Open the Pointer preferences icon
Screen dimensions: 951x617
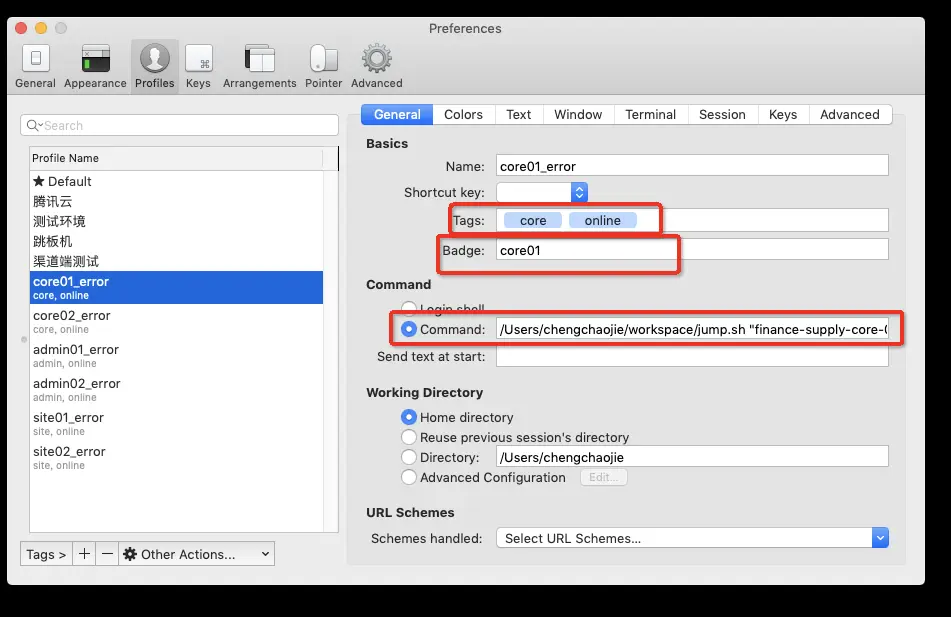pos(323,66)
